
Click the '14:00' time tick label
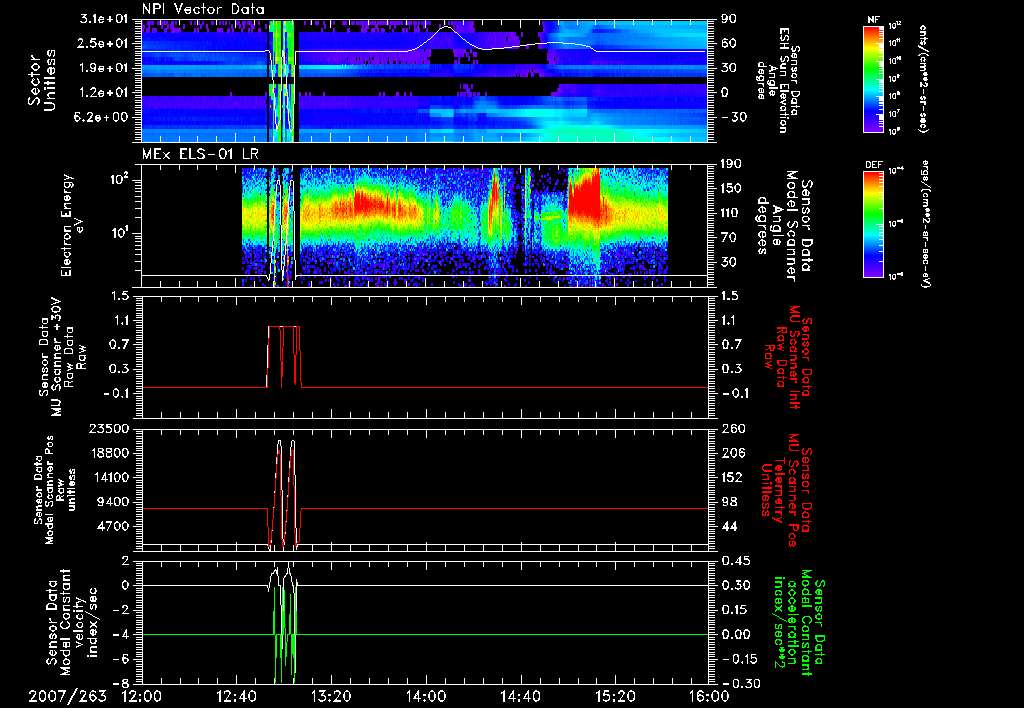(426, 696)
